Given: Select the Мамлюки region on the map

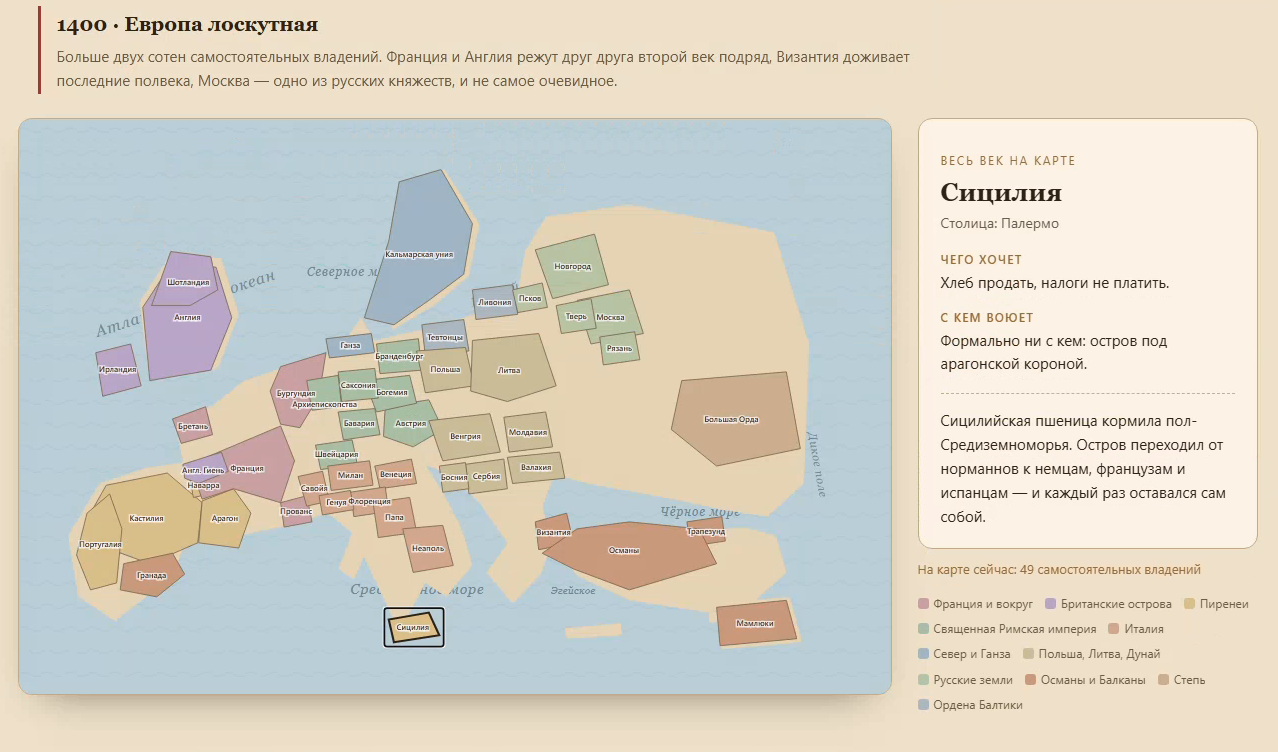Looking at the screenshot, I should [755, 622].
